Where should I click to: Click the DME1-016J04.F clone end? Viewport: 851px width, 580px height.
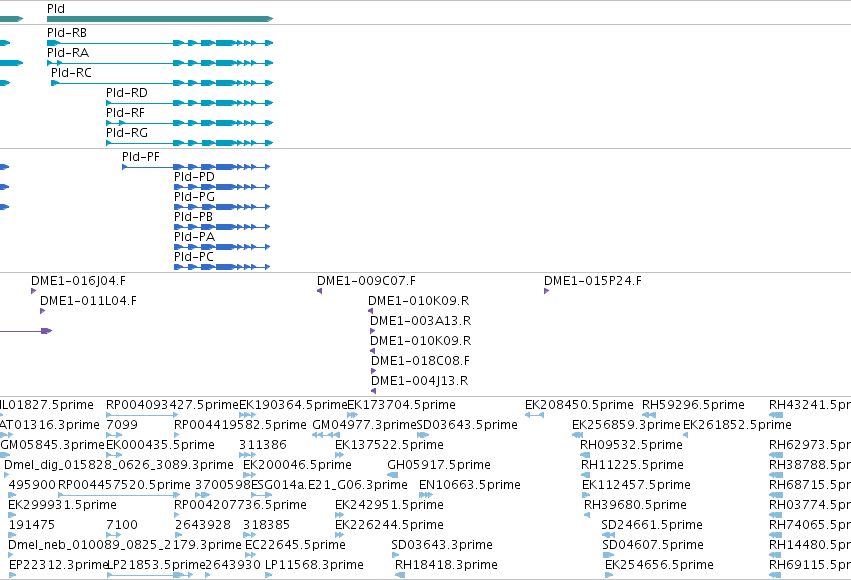34,291
